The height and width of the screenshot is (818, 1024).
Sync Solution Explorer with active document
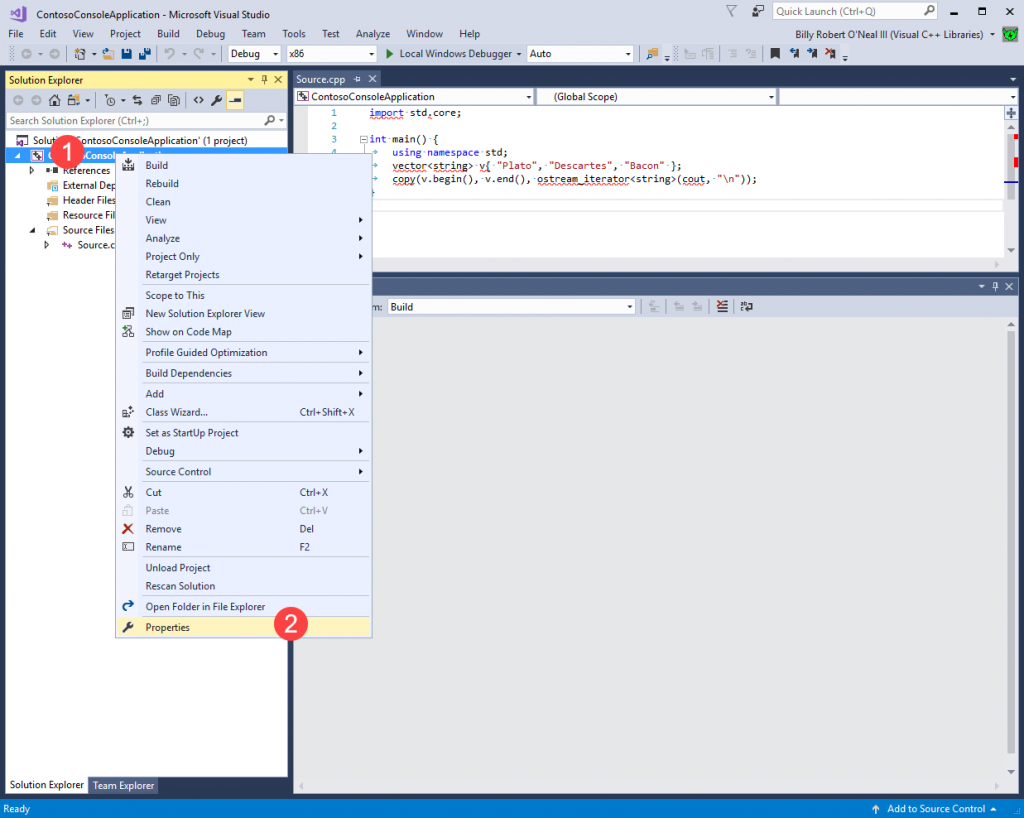point(137,100)
